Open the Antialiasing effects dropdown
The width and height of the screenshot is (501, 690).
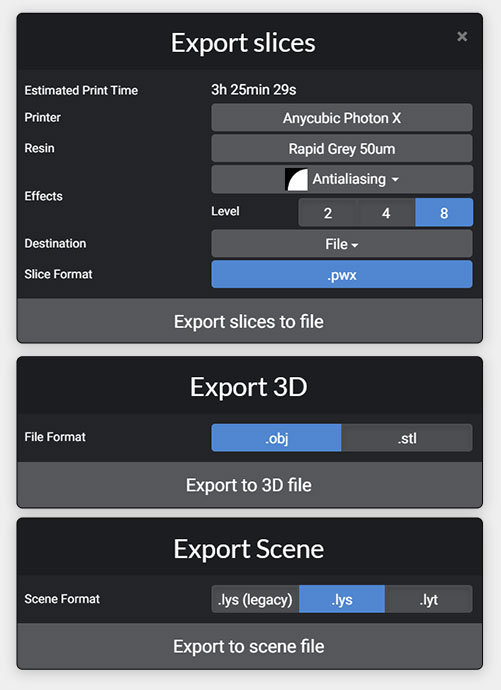point(342,179)
